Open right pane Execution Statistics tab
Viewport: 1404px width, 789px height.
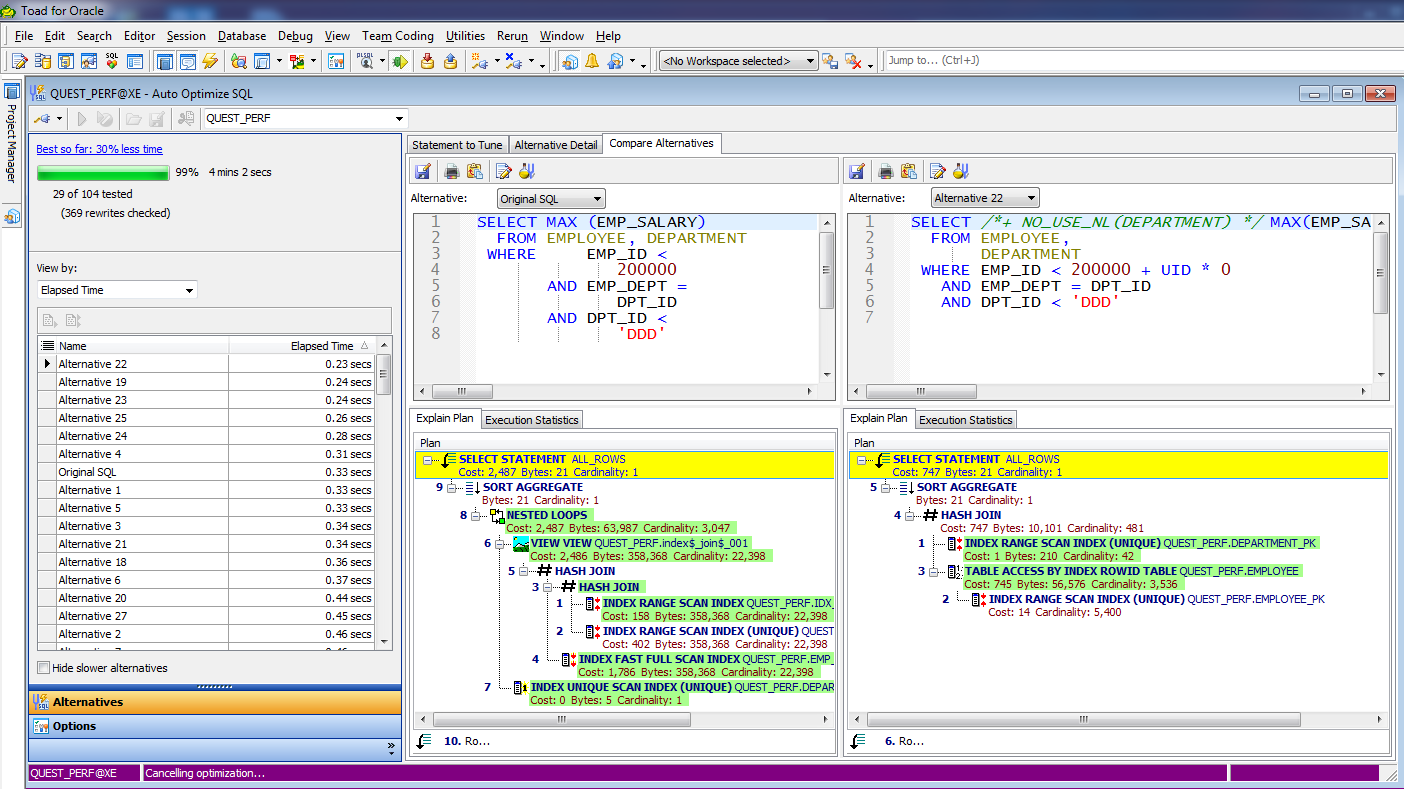click(x=965, y=420)
